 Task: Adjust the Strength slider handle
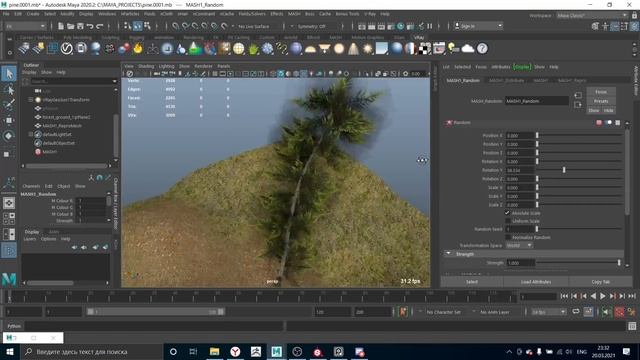pos(619,263)
